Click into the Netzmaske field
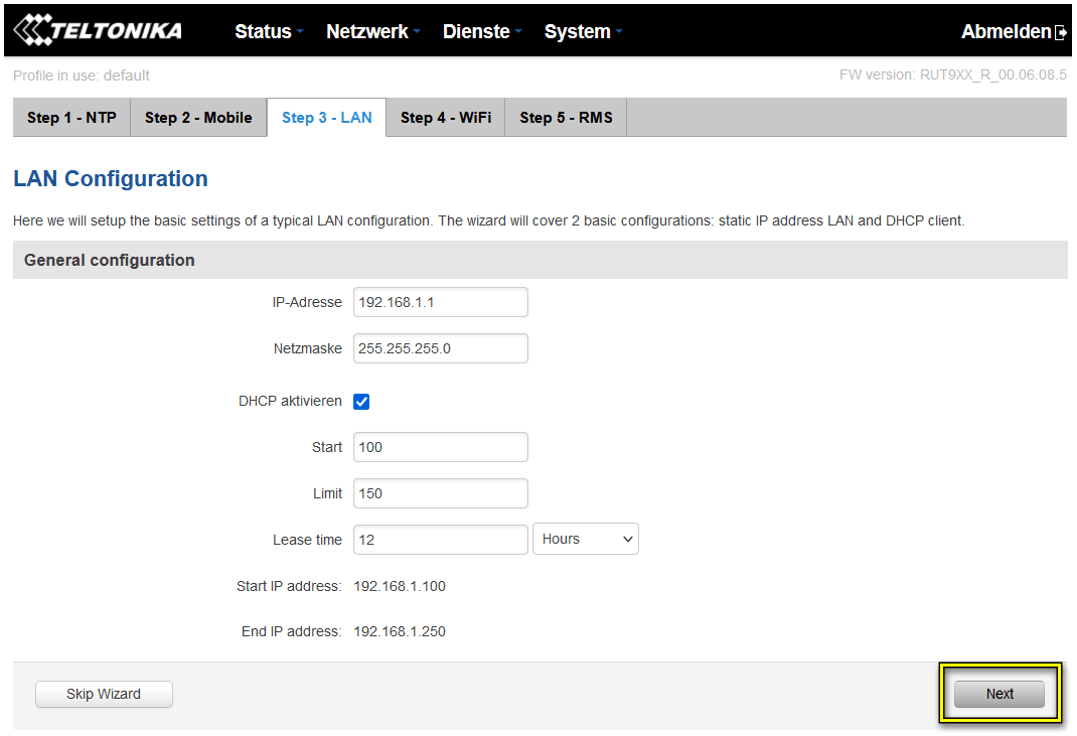 [x=440, y=348]
